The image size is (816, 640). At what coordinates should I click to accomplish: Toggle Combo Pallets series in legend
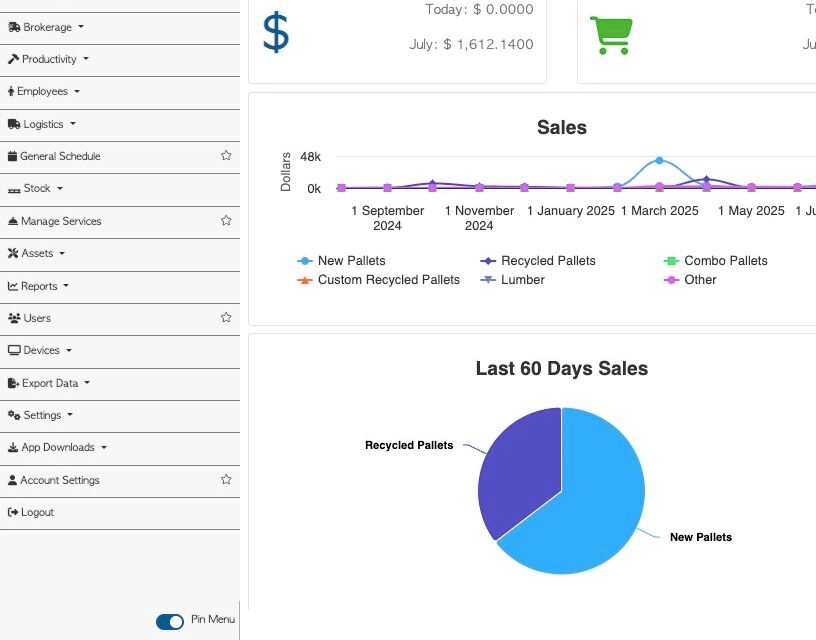pyautogui.click(x=716, y=261)
